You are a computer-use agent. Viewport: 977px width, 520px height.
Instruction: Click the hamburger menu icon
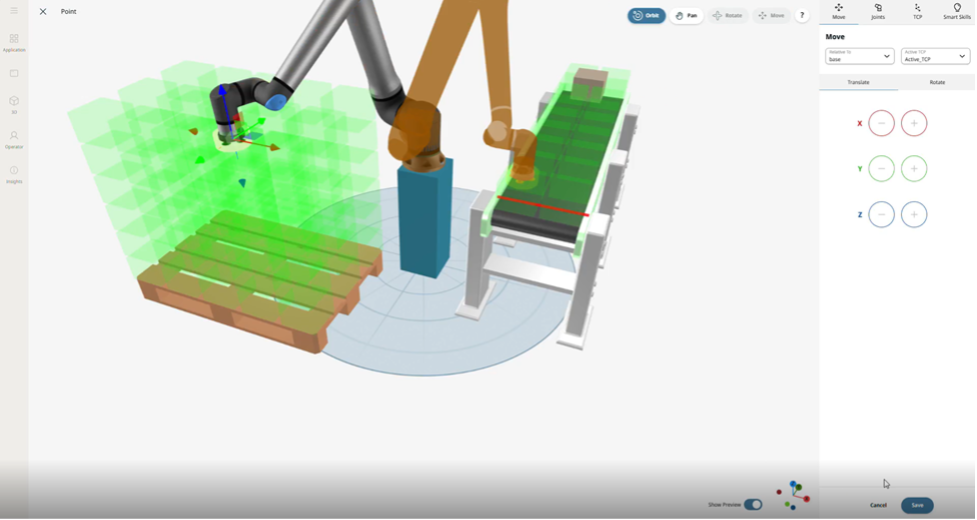(x=14, y=11)
